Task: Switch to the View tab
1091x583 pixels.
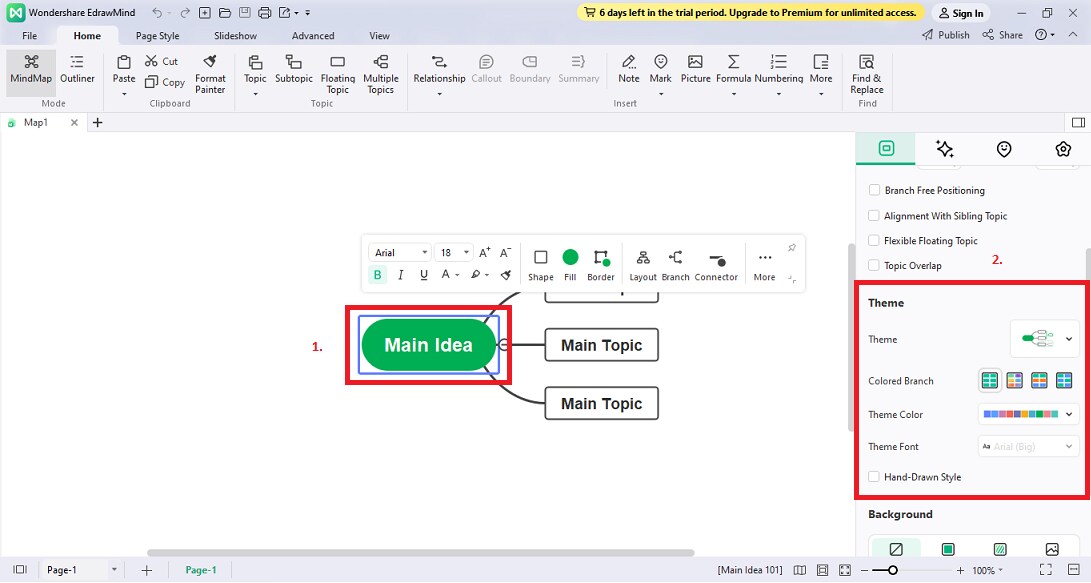Action: pyautogui.click(x=379, y=35)
